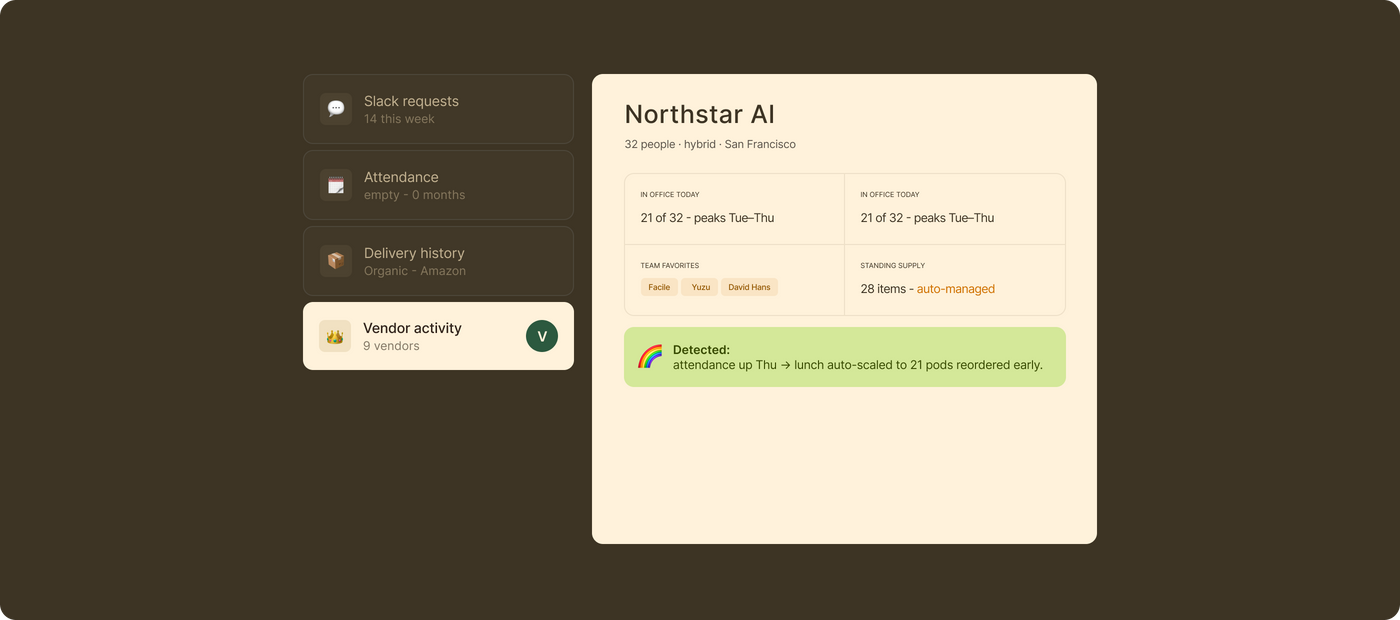Open the auto-managed link
The image size is (1400, 620).
[956, 289]
